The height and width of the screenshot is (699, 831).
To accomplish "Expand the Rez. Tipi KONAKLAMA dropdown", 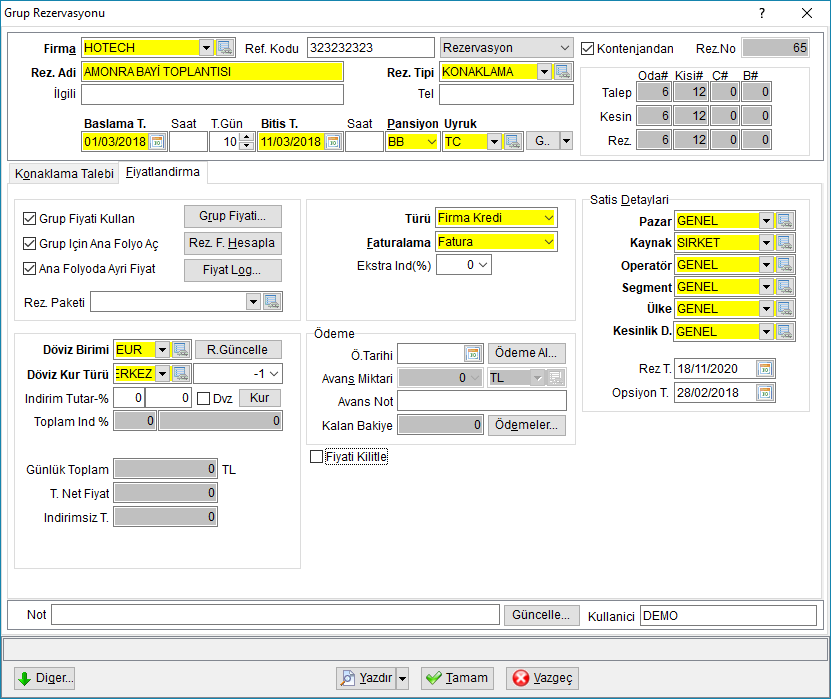I will point(544,72).
